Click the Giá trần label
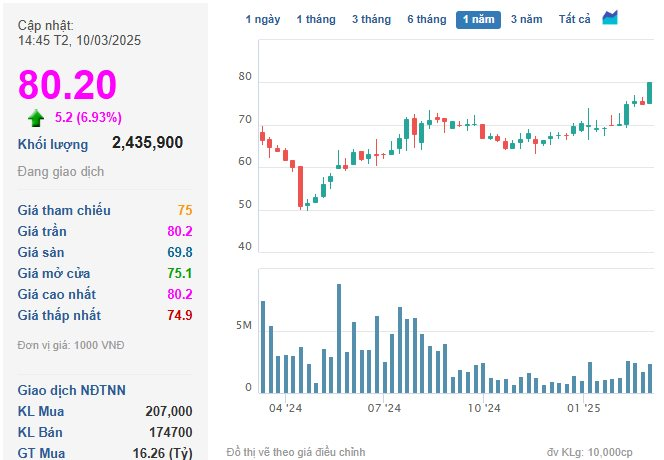This screenshot has height=460, width=664. [x=42, y=231]
